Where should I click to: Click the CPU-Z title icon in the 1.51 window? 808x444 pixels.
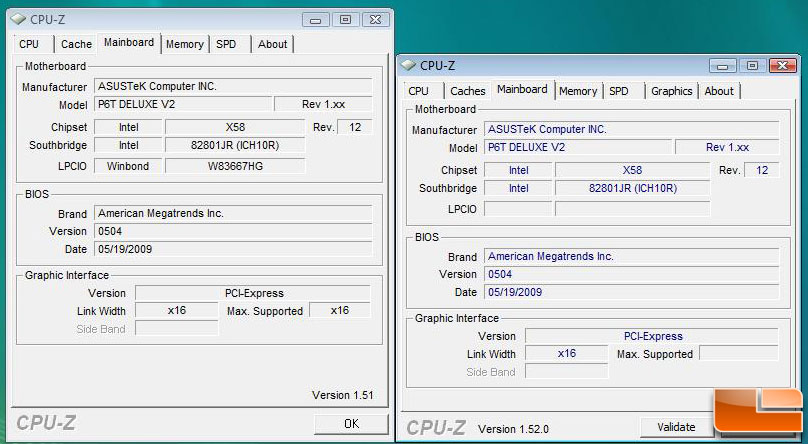point(19,20)
